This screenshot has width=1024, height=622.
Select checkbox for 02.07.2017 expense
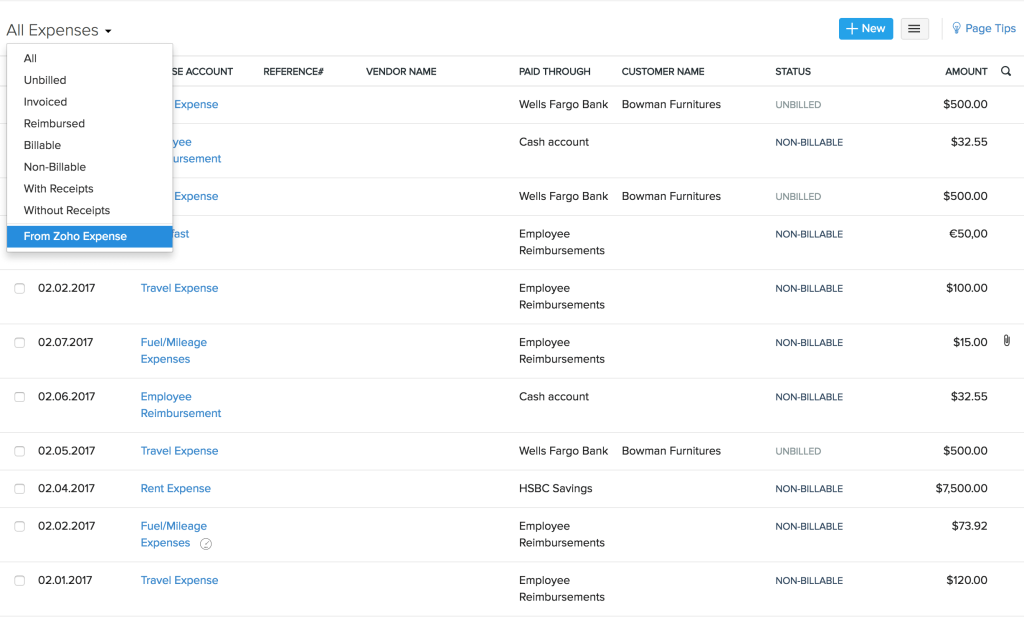click(20, 343)
